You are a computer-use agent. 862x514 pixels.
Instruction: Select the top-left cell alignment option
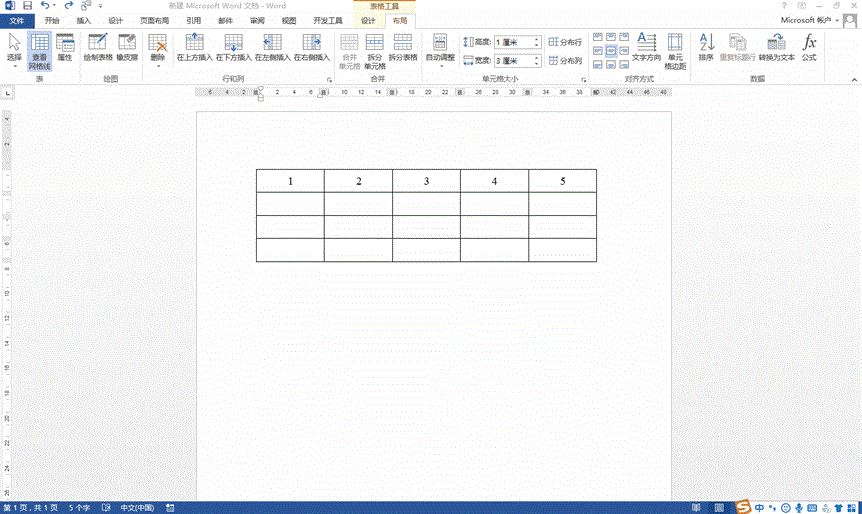coord(598,38)
